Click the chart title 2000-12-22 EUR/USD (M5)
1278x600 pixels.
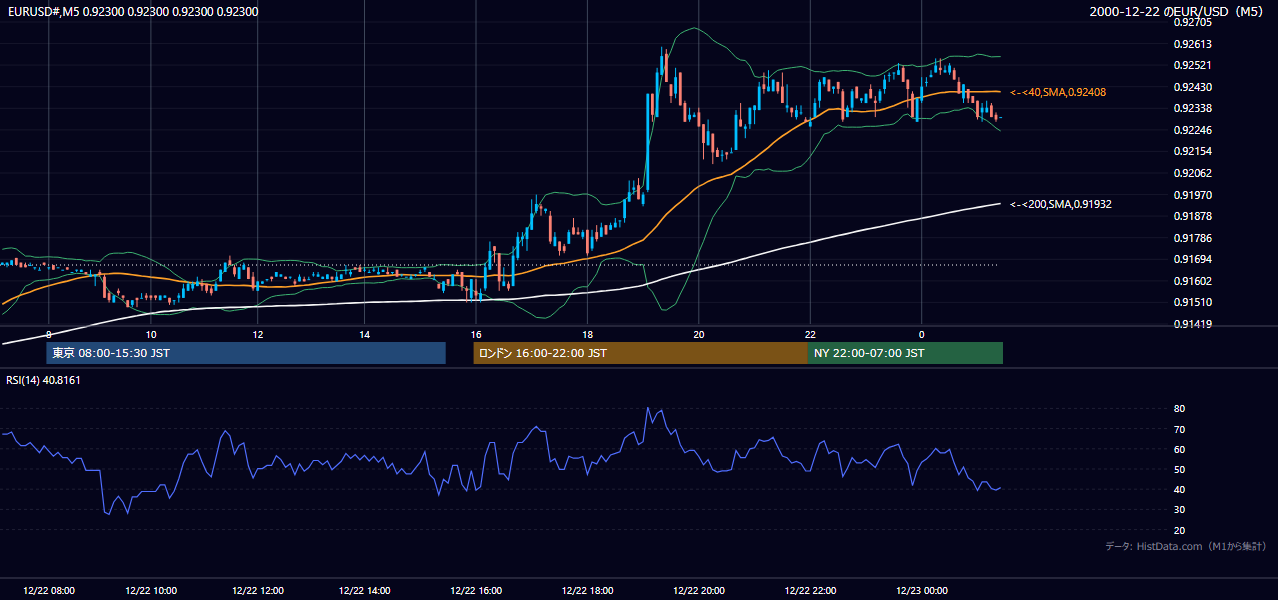(x=1178, y=12)
